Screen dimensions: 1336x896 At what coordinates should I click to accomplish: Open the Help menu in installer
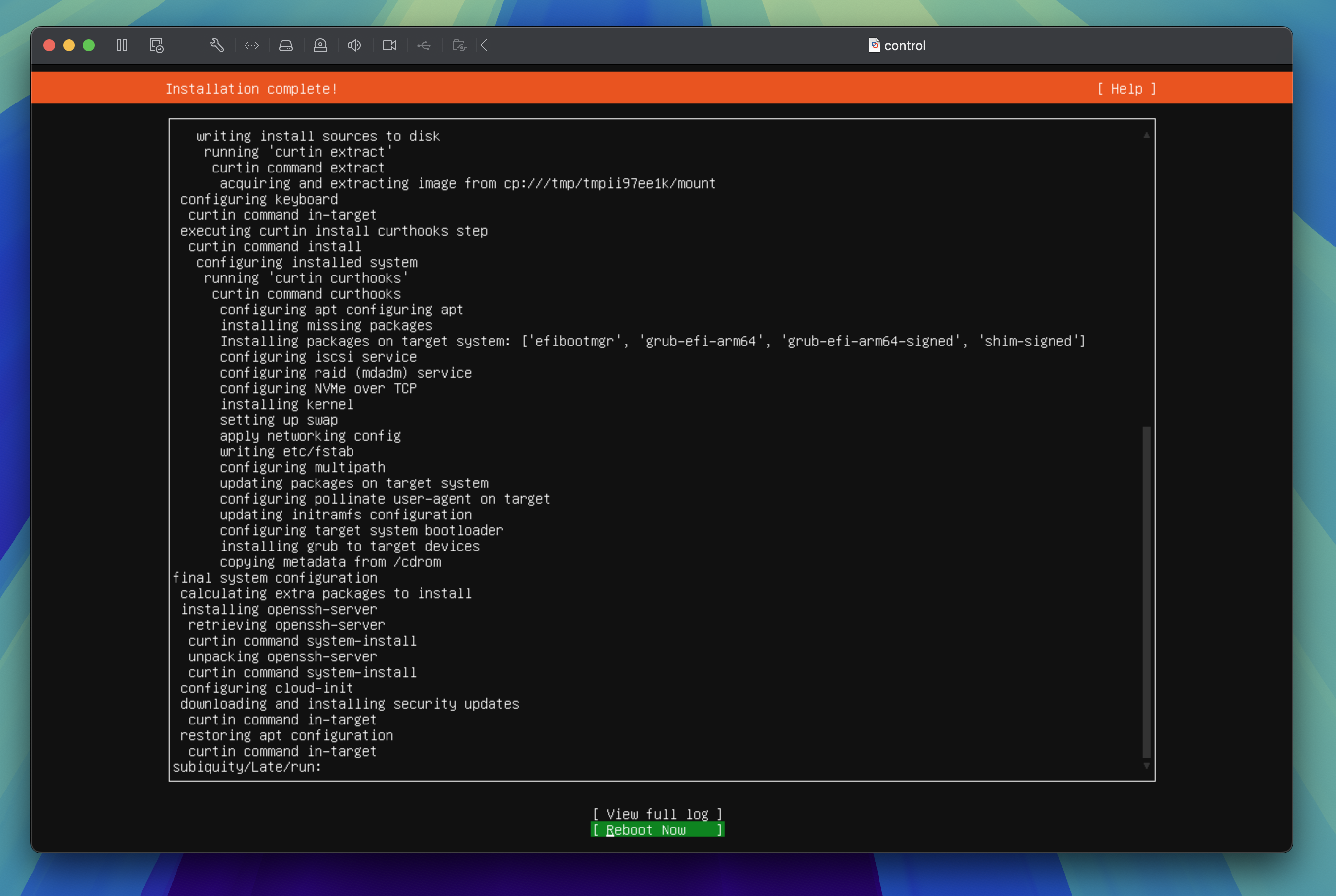coord(1126,89)
